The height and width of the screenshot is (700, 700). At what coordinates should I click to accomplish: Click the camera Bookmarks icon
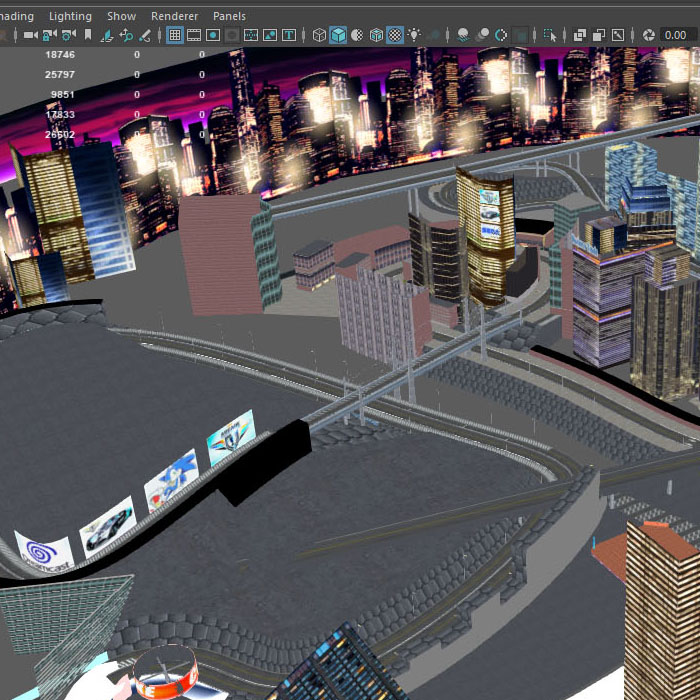click(x=88, y=35)
